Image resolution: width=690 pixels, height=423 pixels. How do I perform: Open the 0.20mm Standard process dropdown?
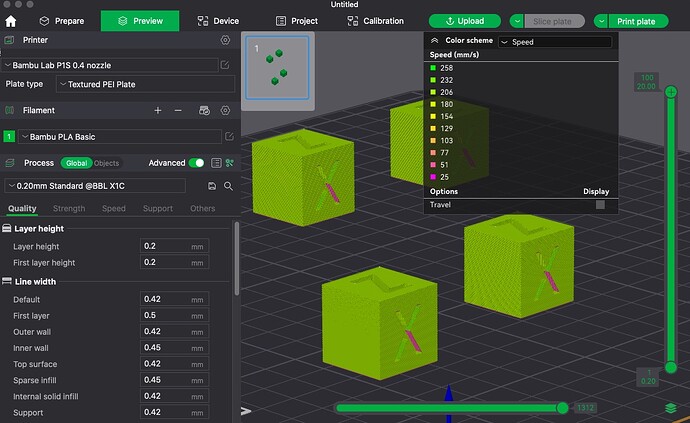tap(95, 186)
